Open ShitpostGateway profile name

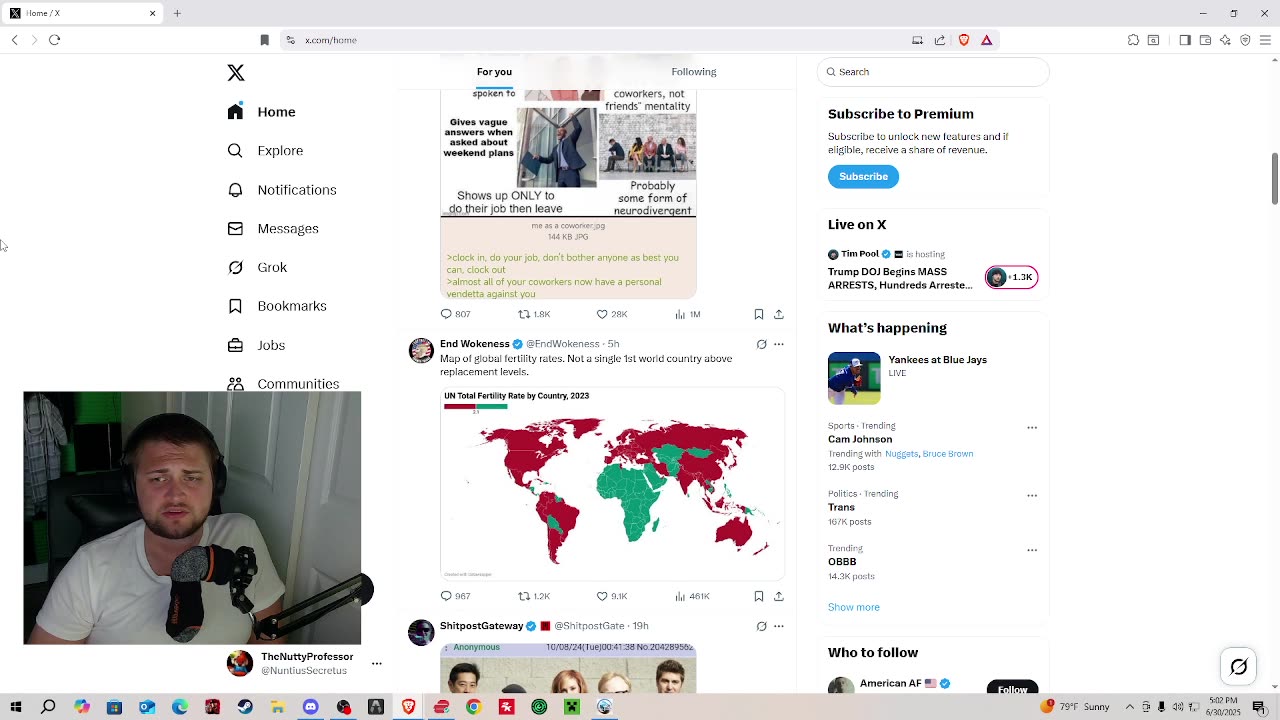click(482, 626)
